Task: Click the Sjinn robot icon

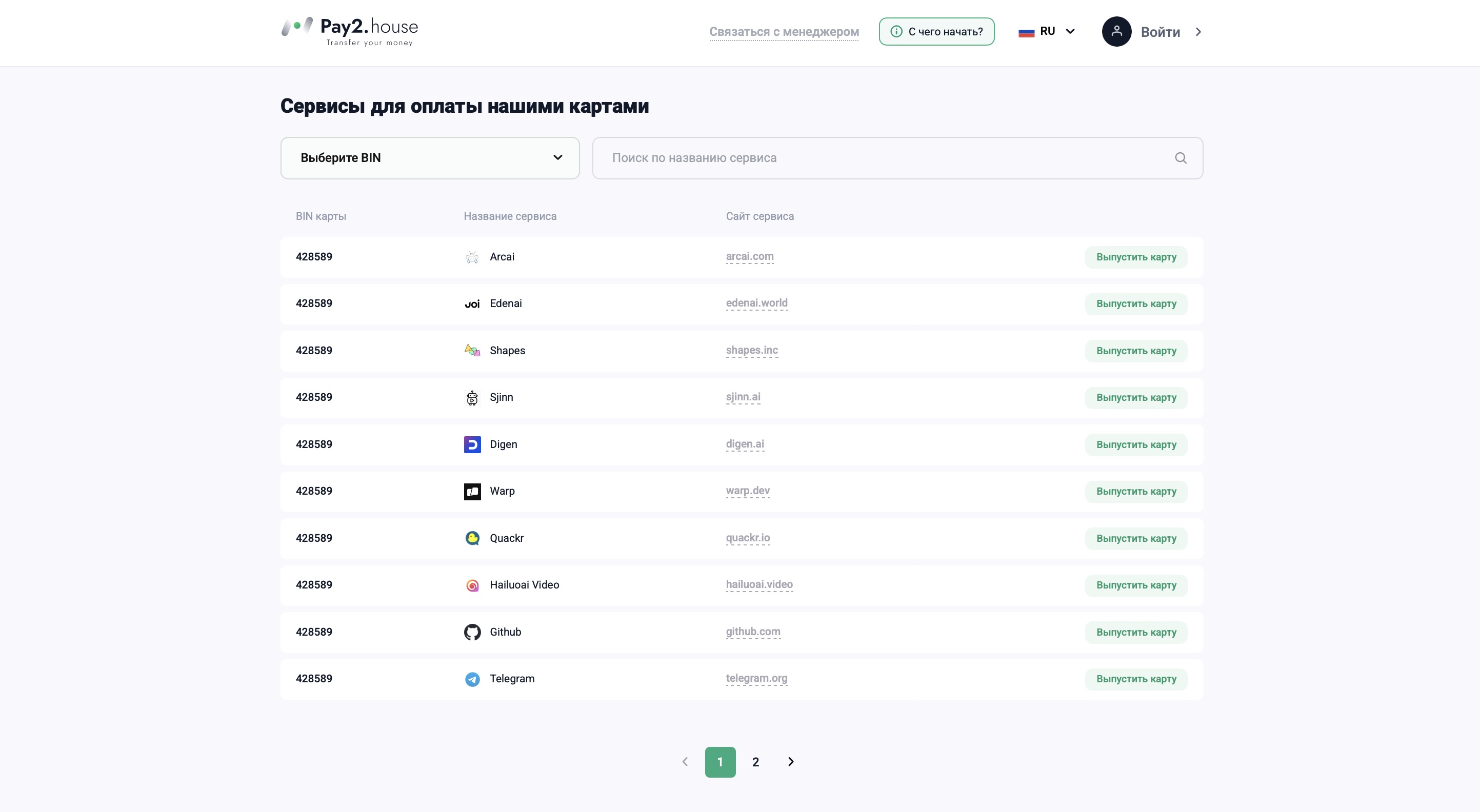Action: coord(472,397)
